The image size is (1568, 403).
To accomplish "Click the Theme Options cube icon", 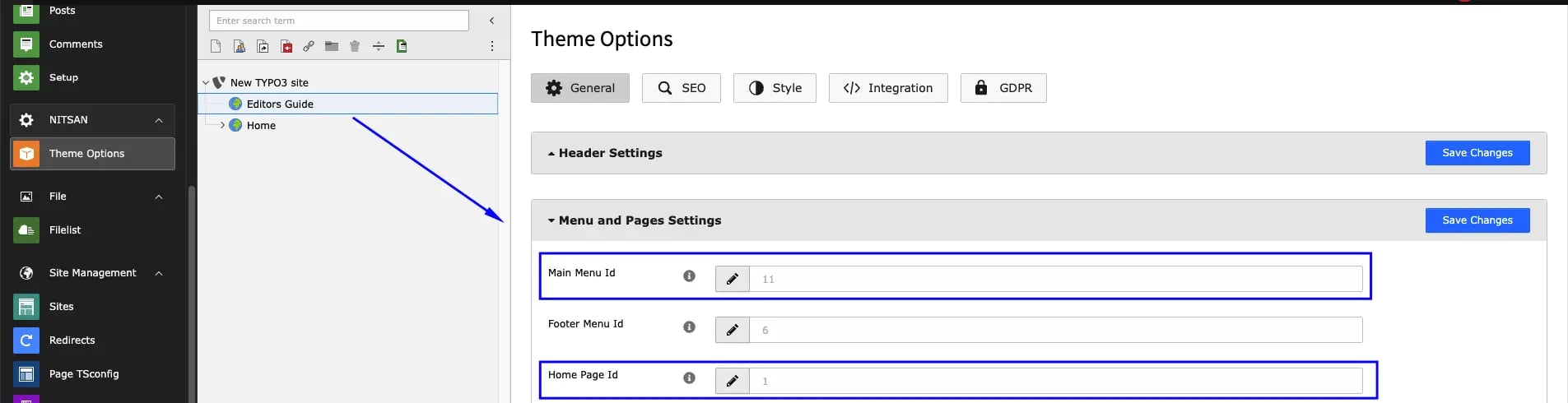I will (x=26, y=154).
